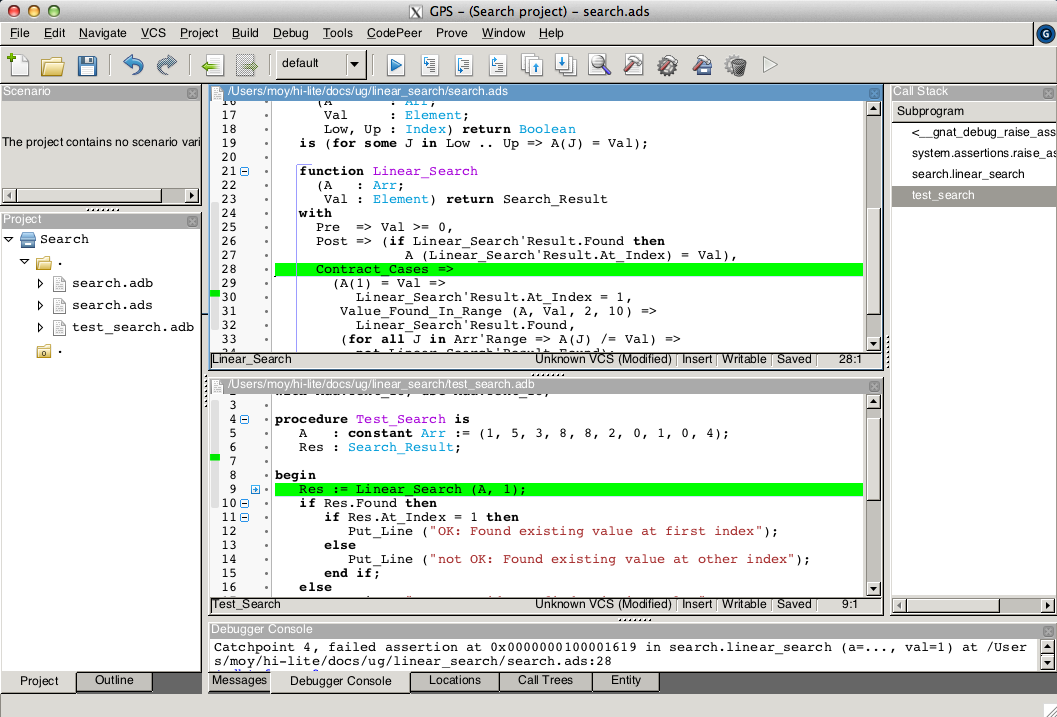Image resolution: width=1057 pixels, height=717 pixels.
Task: Step over line debugger icon
Action: coord(464,65)
